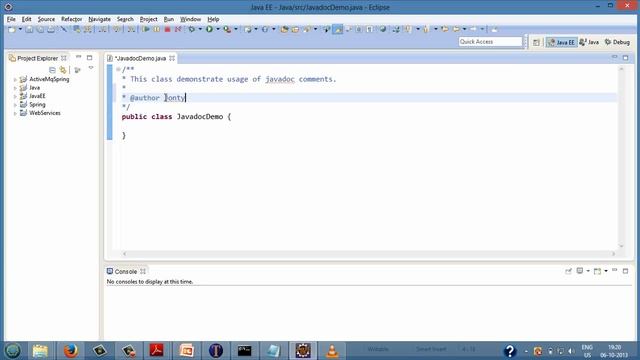Open Adobe Reader from the taskbar
Screen dimensions: 640x360
coord(157,351)
